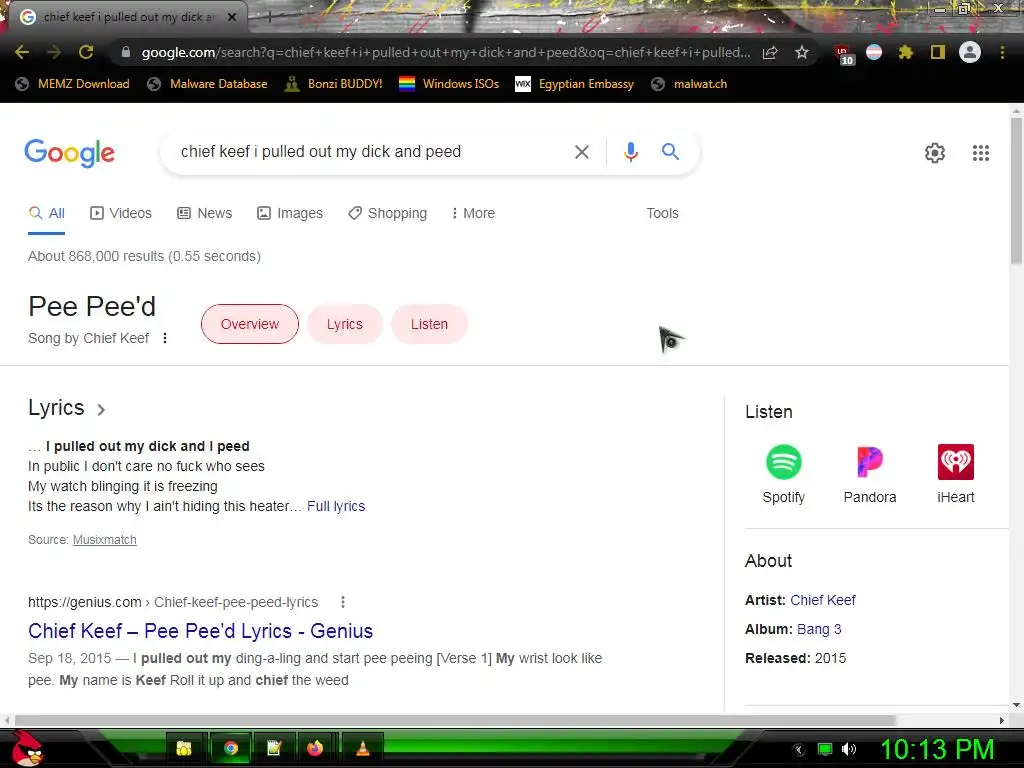Open the Notepad++ taskbar icon
Image resolution: width=1024 pixels, height=768 pixels.
(274, 748)
